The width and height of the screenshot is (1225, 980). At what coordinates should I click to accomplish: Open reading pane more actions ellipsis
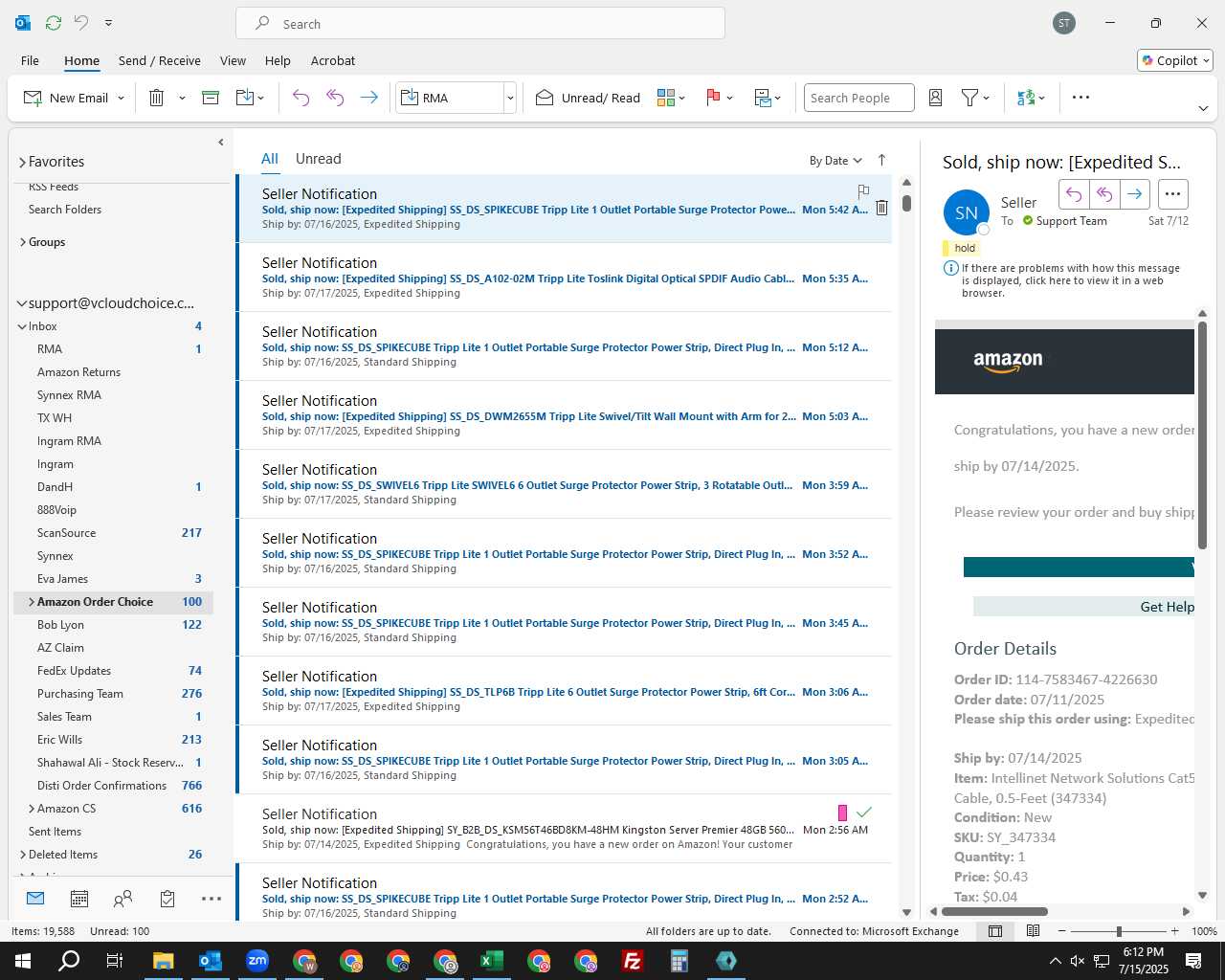click(1173, 194)
